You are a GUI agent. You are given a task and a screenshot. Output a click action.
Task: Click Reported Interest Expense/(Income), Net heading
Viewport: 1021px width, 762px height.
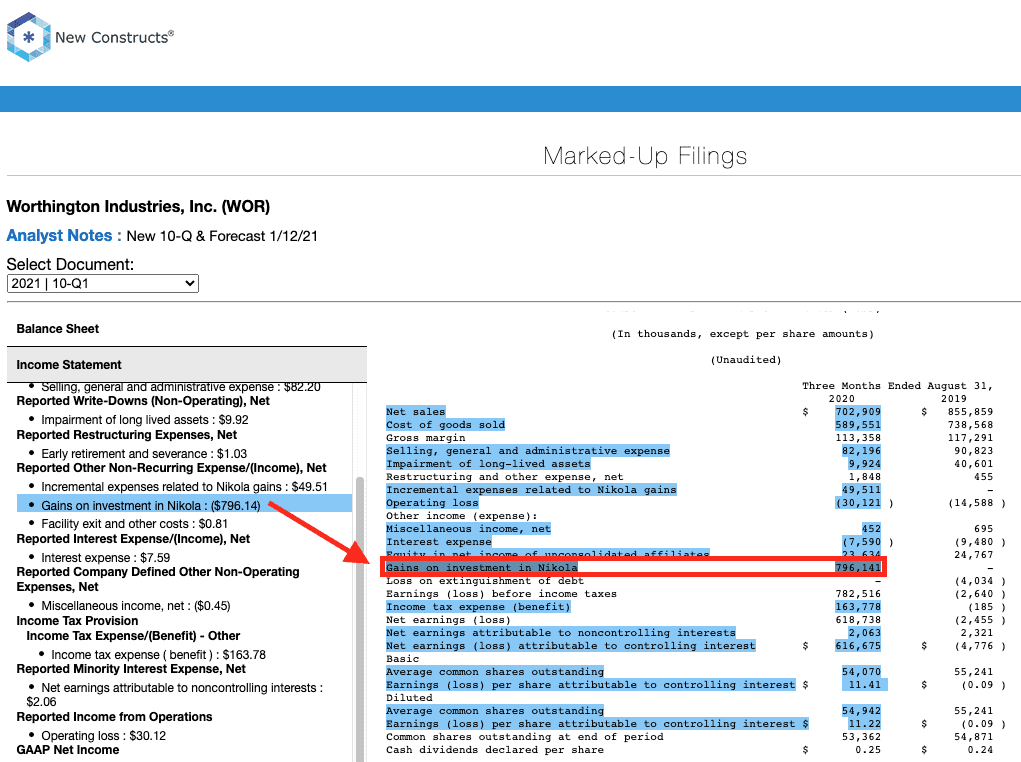coord(133,539)
